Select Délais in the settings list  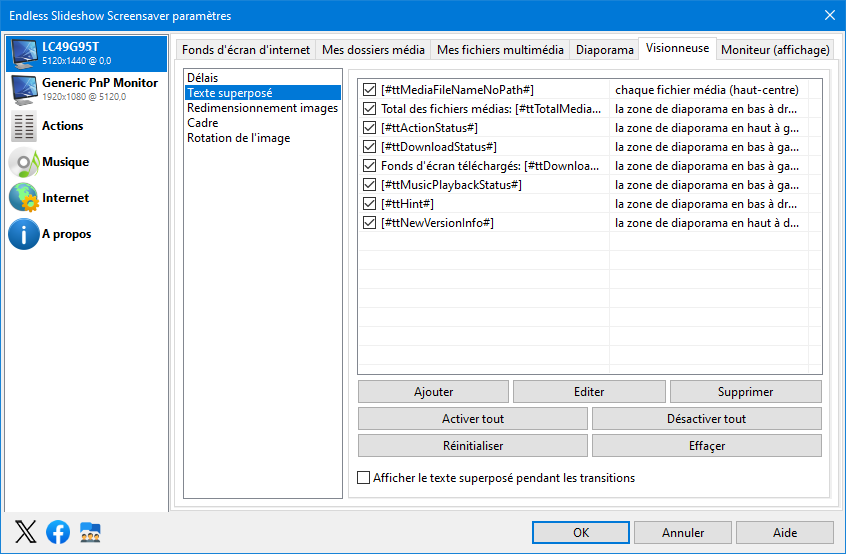pos(263,78)
